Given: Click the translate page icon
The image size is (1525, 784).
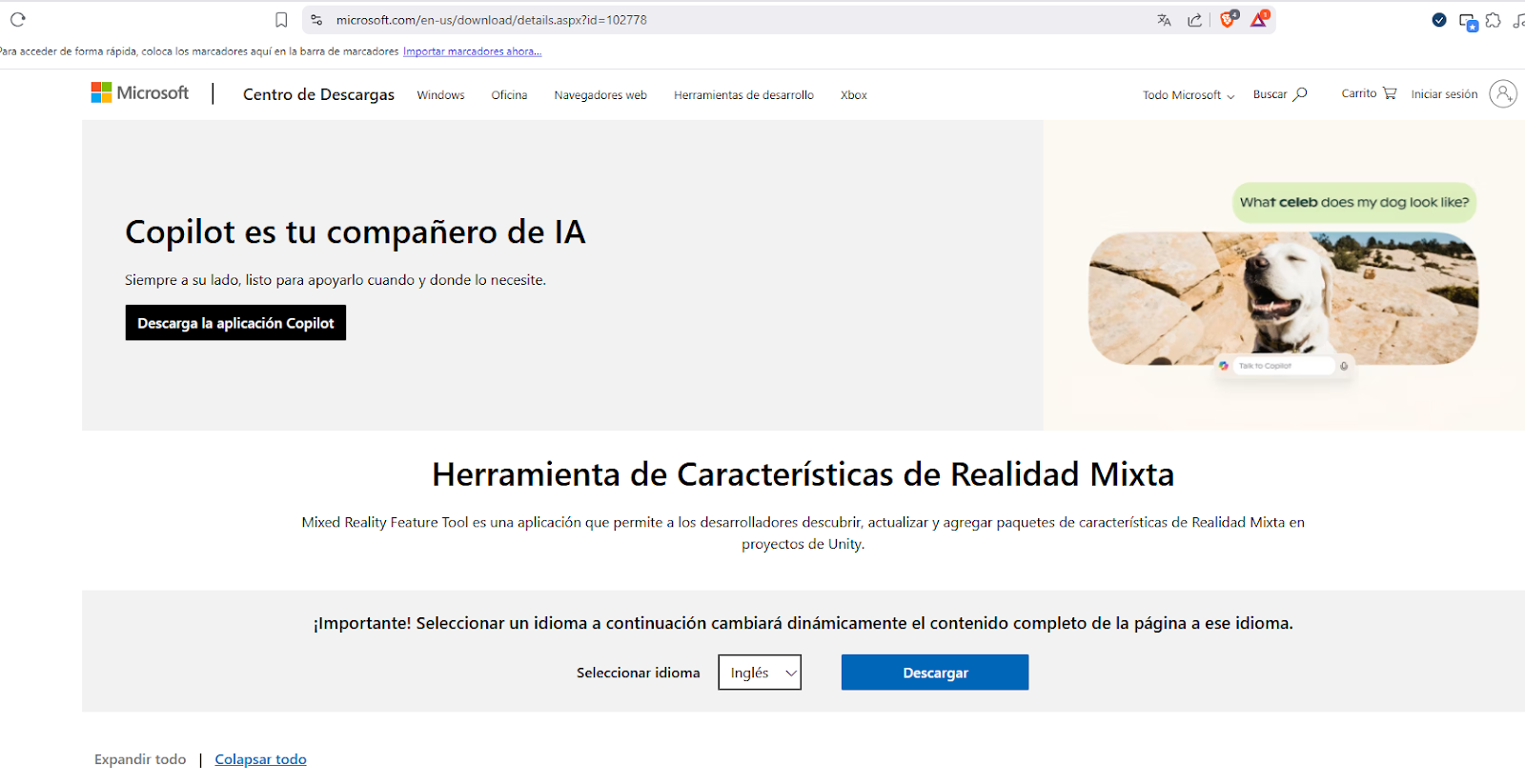Looking at the screenshot, I should (x=1164, y=20).
